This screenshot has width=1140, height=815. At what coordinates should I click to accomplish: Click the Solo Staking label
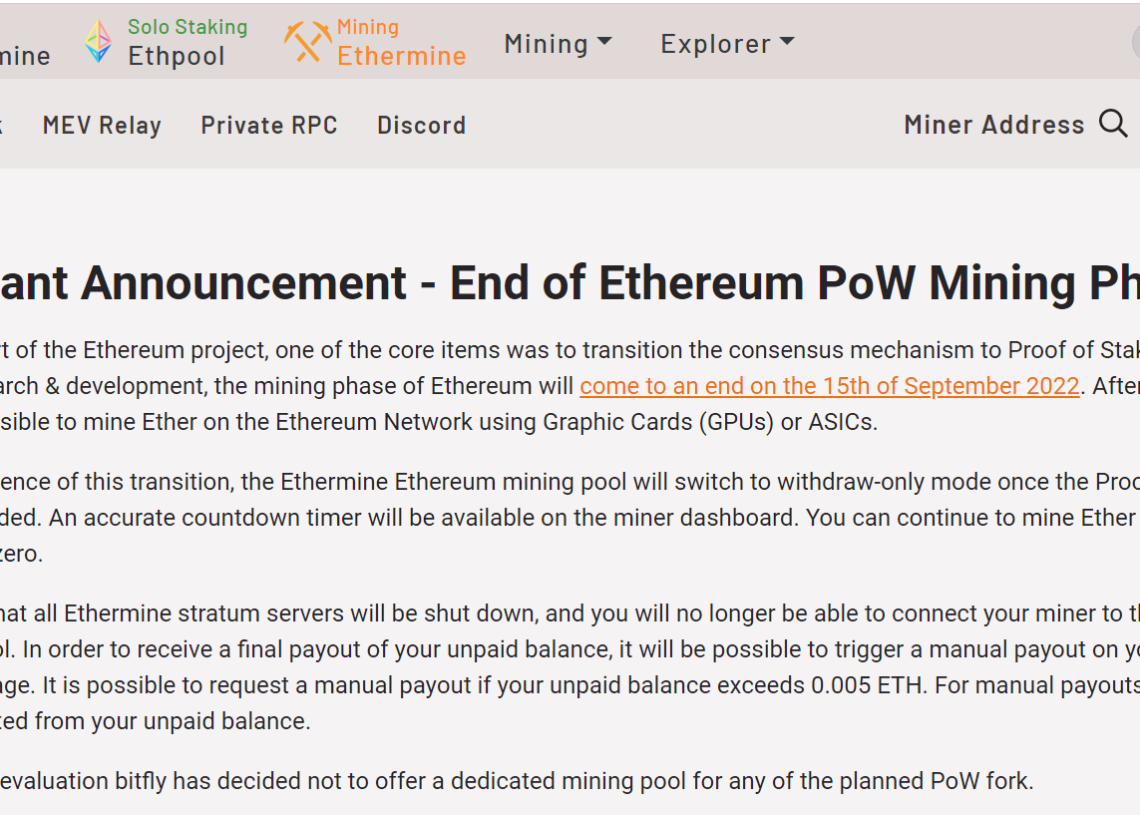[x=186, y=26]
